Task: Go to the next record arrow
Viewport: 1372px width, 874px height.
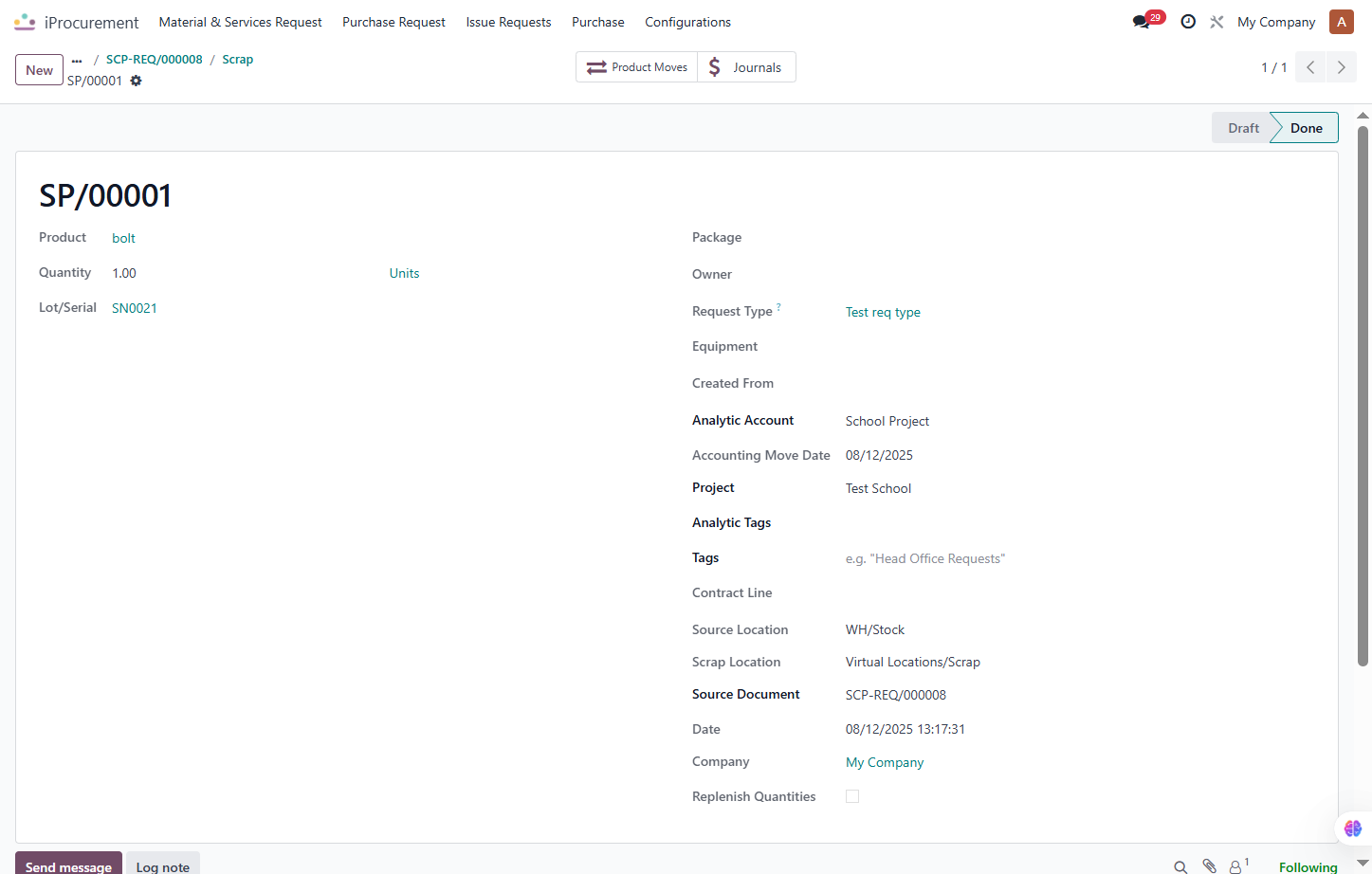Action: point(1341,67)
